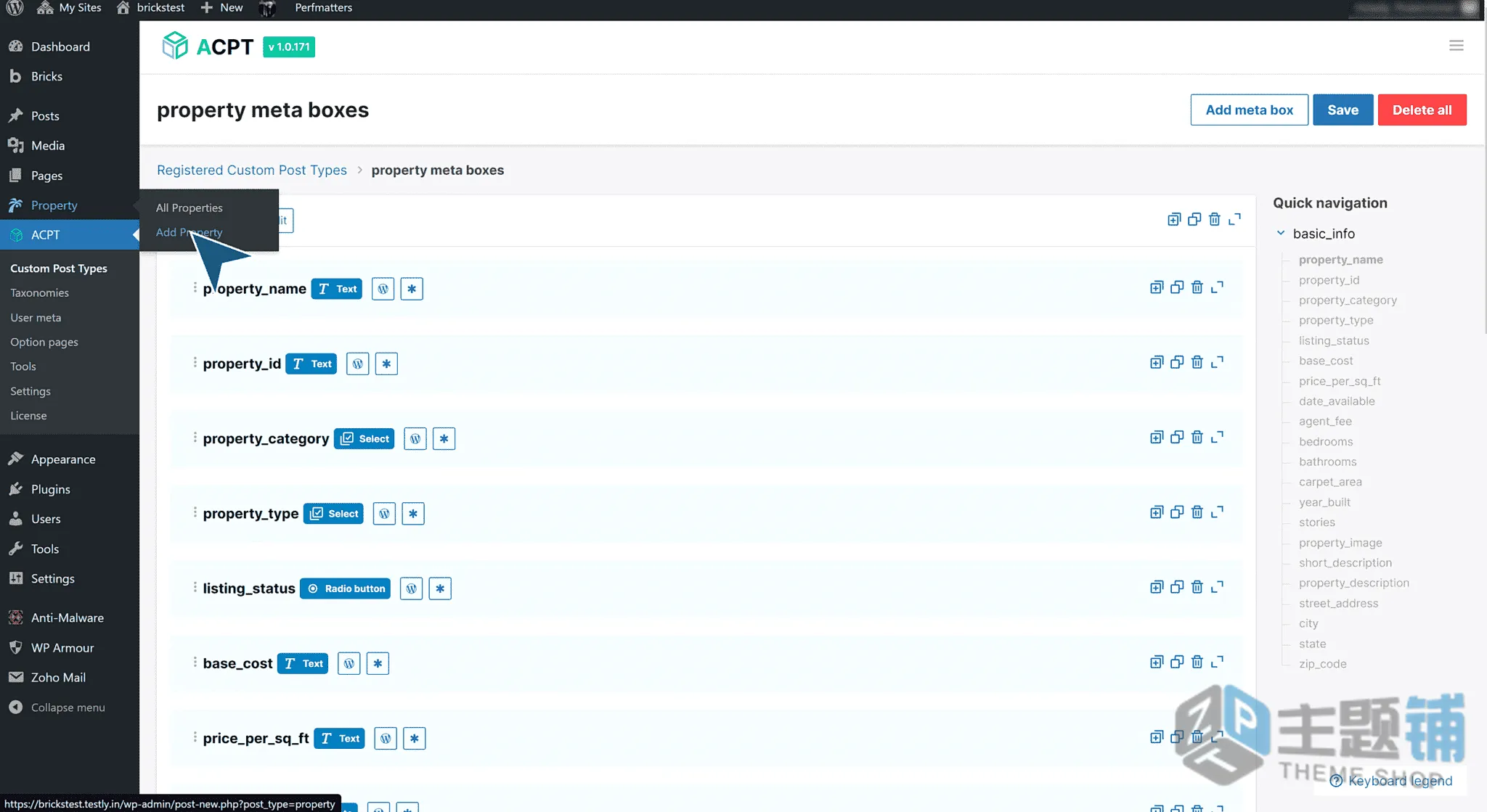Duplicate the property_id field
Image resolution: width=1487 pixels, height=812 pixels.
click(1177, 362)
